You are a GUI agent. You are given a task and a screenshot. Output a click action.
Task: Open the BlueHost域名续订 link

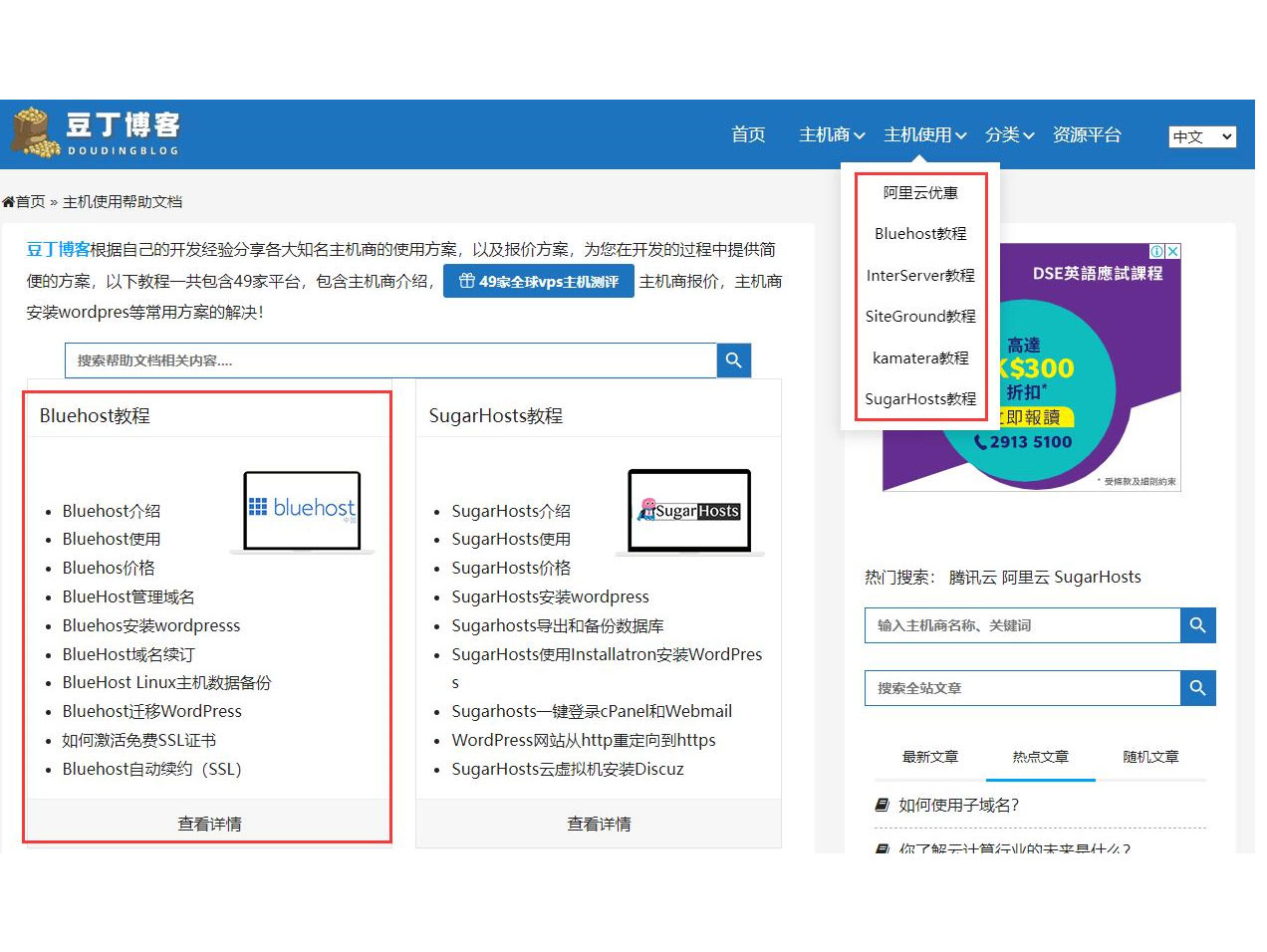click(x=128, y=654)
